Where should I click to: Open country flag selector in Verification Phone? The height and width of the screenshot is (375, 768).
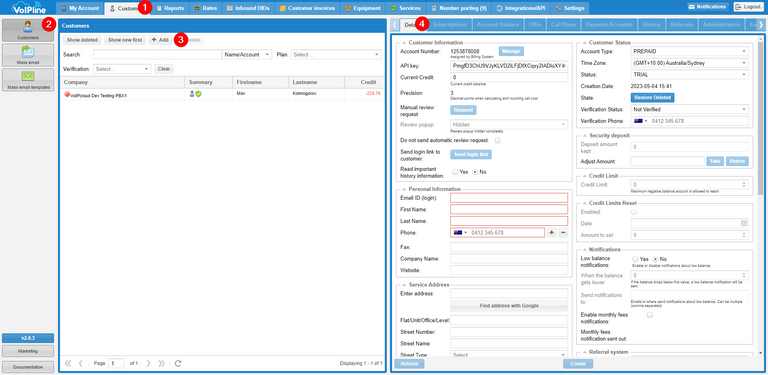pos(641,121)
